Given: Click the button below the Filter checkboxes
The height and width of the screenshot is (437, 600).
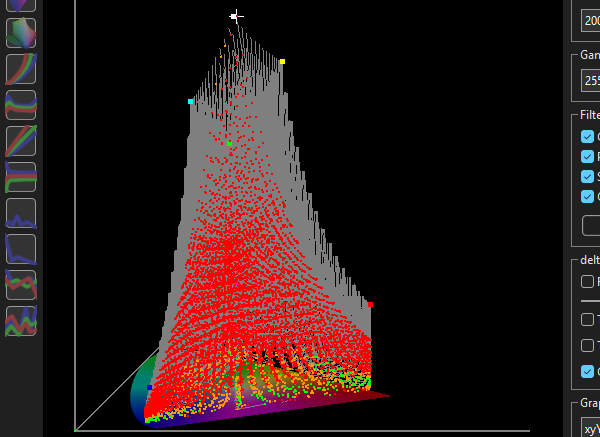Looking at the screenshot, I should 591,225.
